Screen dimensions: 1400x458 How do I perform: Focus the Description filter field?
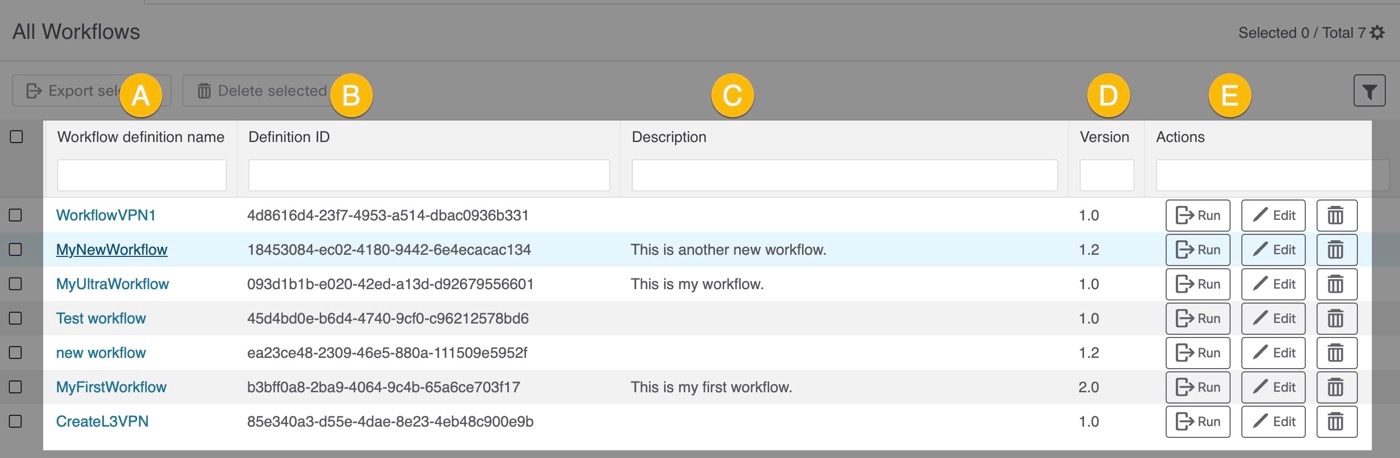tap(845, 175)
